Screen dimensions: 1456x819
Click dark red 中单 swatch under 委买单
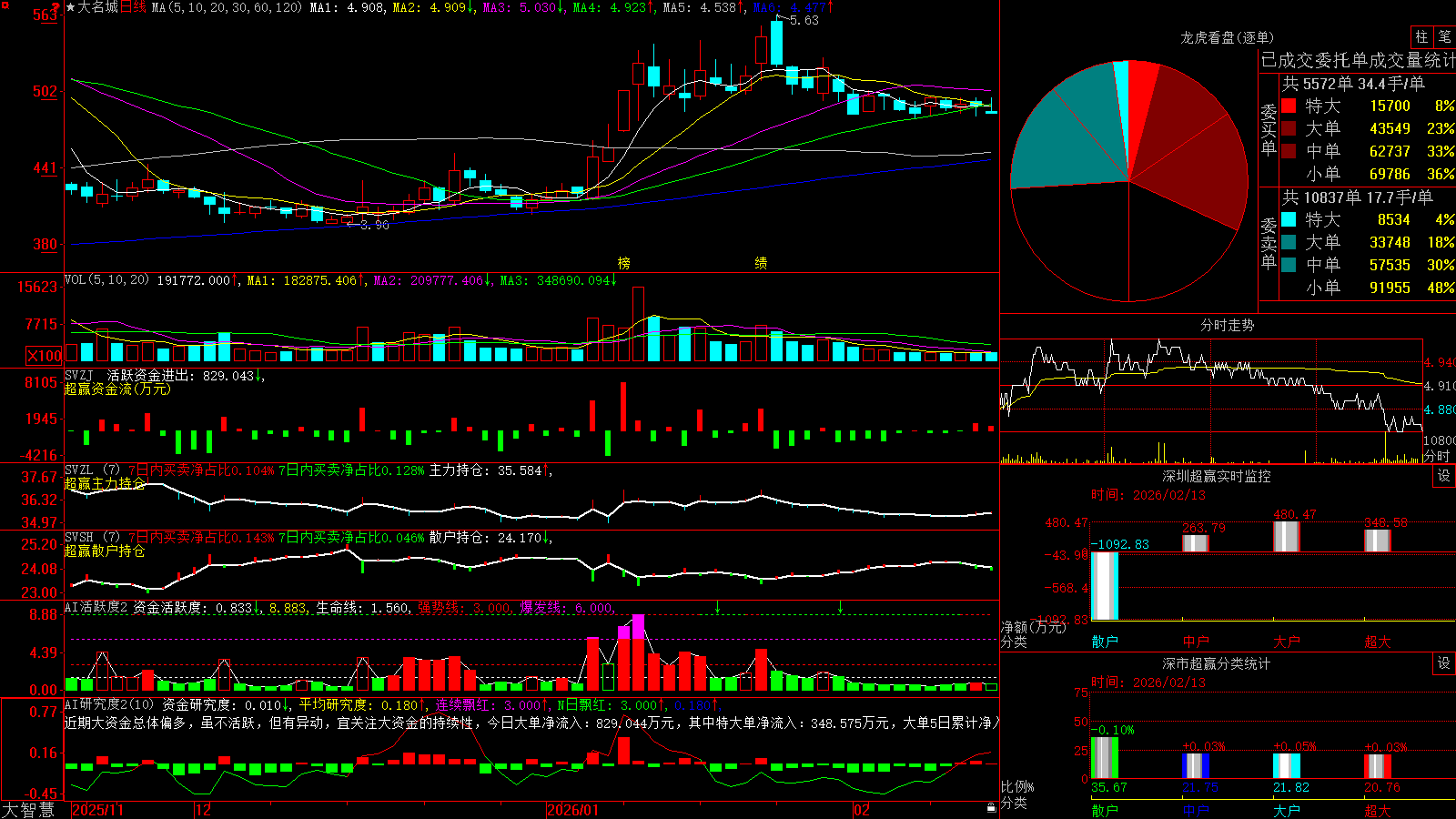click(1289, 151)
